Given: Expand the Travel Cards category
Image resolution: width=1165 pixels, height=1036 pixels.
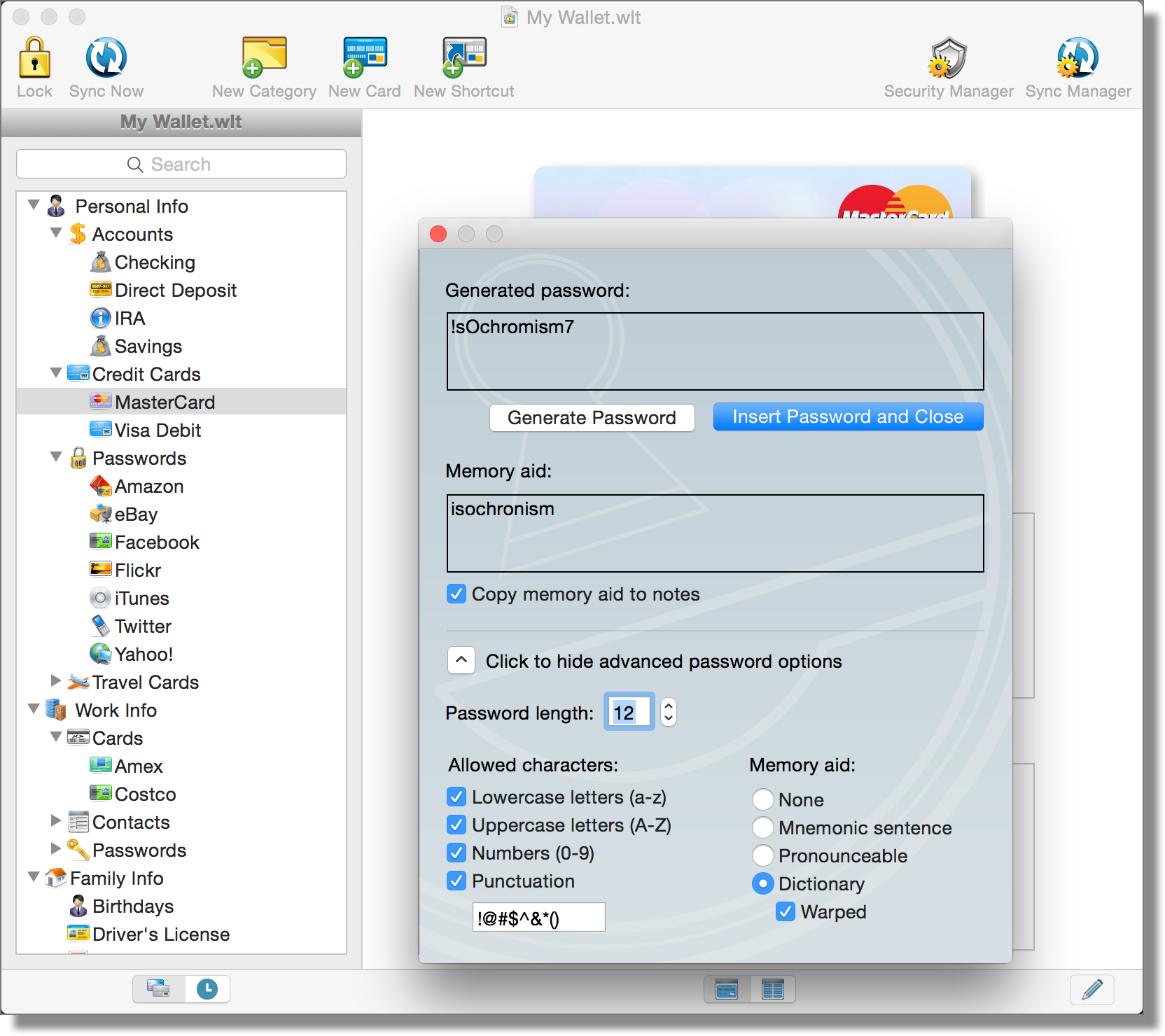Looking at the screenshot, I should 56,681.
